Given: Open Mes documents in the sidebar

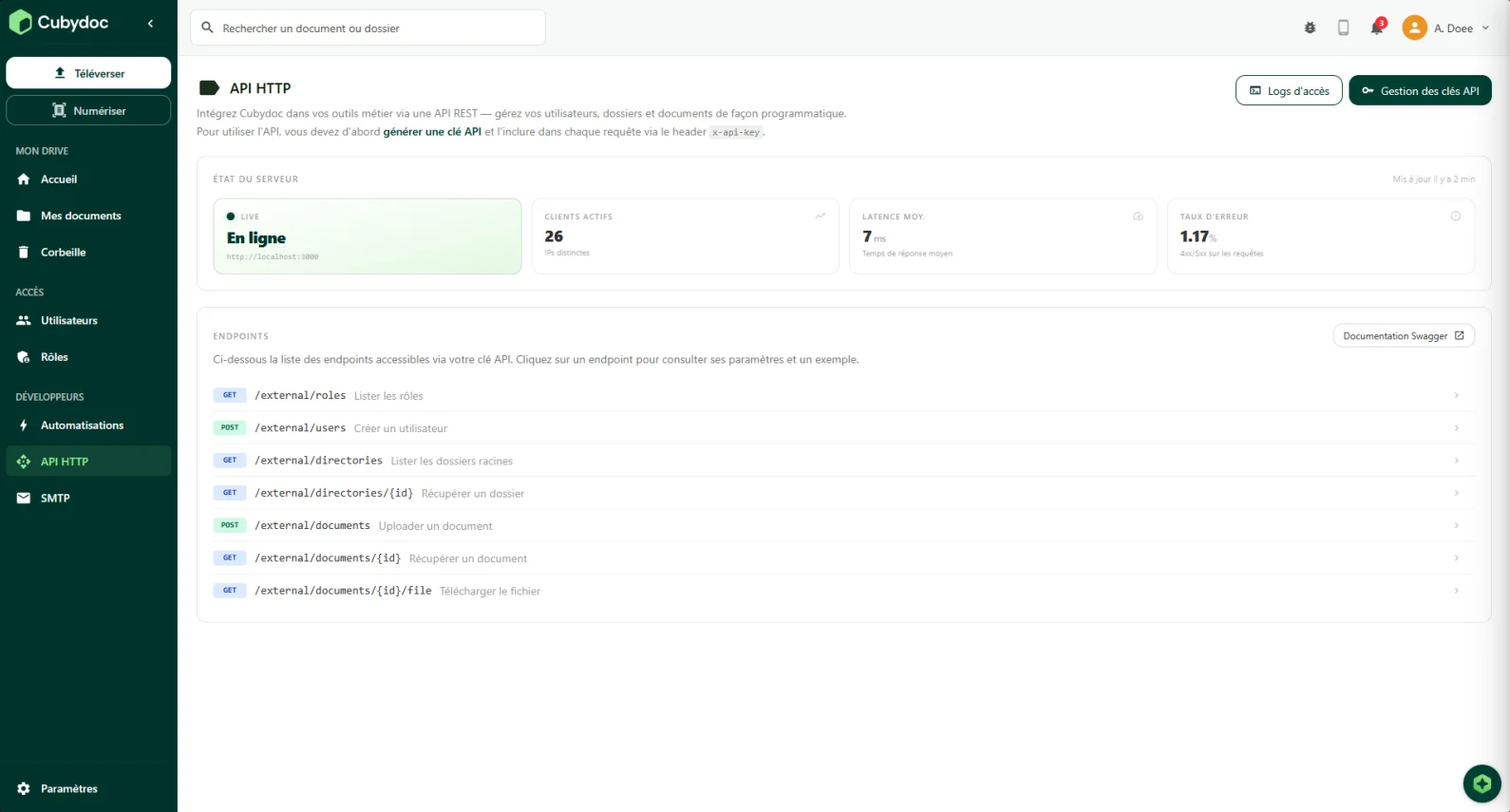Looking at the screenshot, I should tap(88, 216).
